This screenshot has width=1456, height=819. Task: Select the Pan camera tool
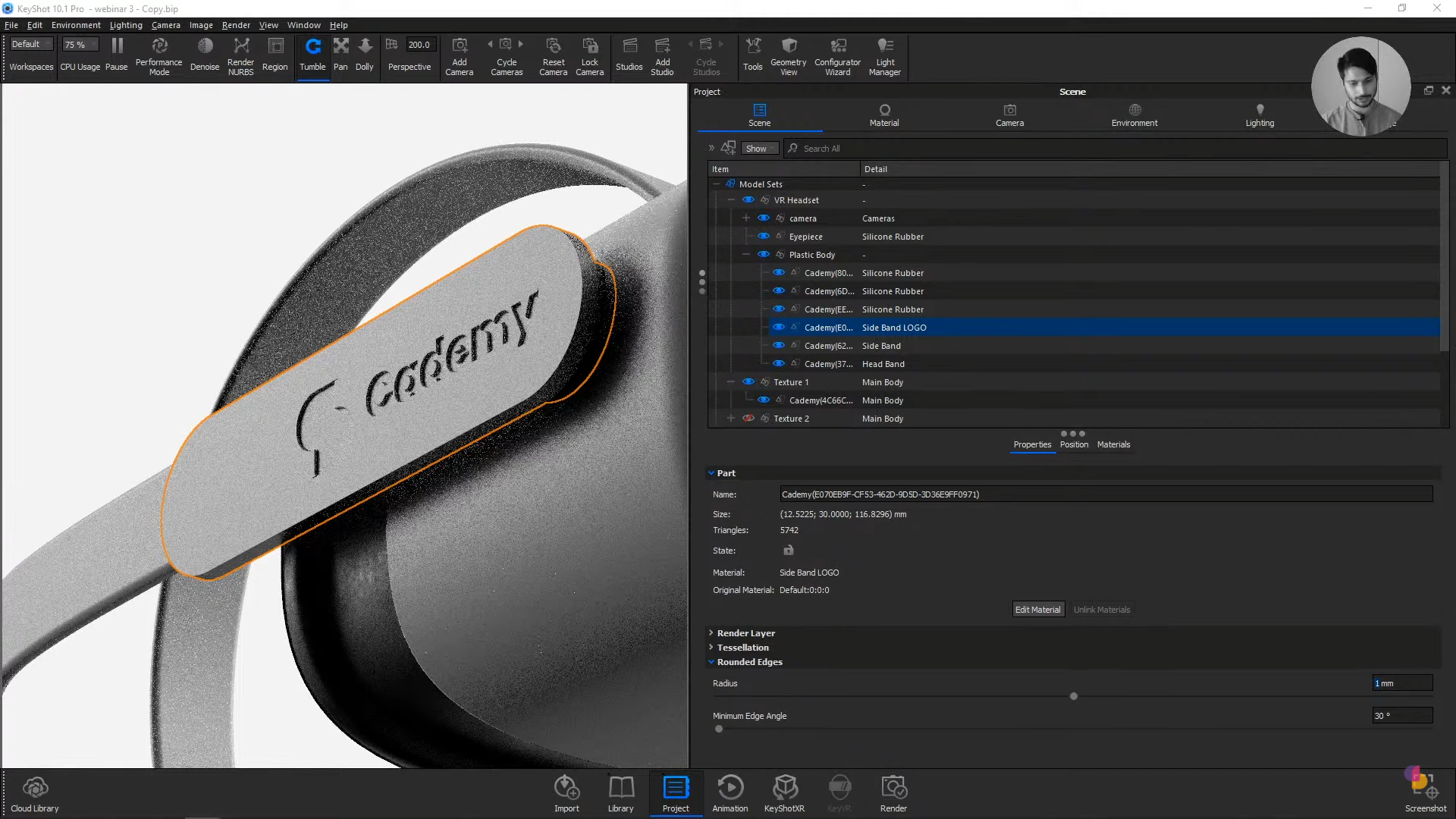coord(341,55)
